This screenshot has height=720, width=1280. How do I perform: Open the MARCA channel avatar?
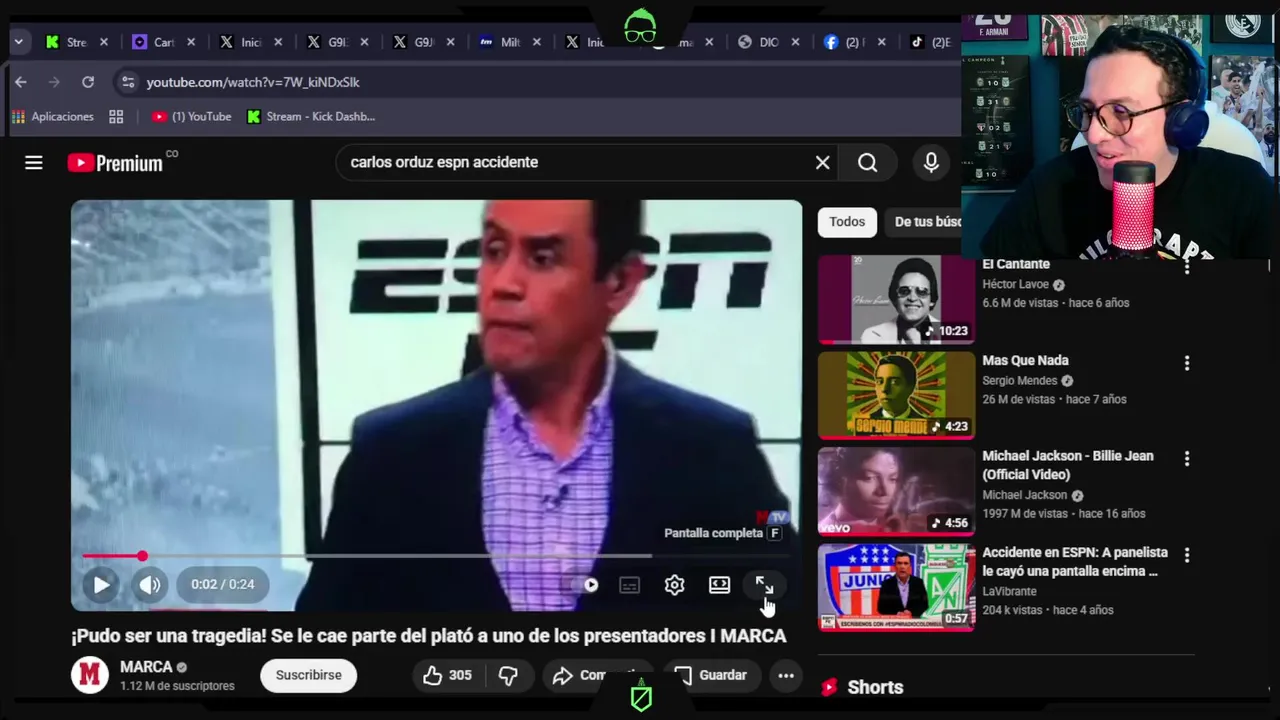90,675
